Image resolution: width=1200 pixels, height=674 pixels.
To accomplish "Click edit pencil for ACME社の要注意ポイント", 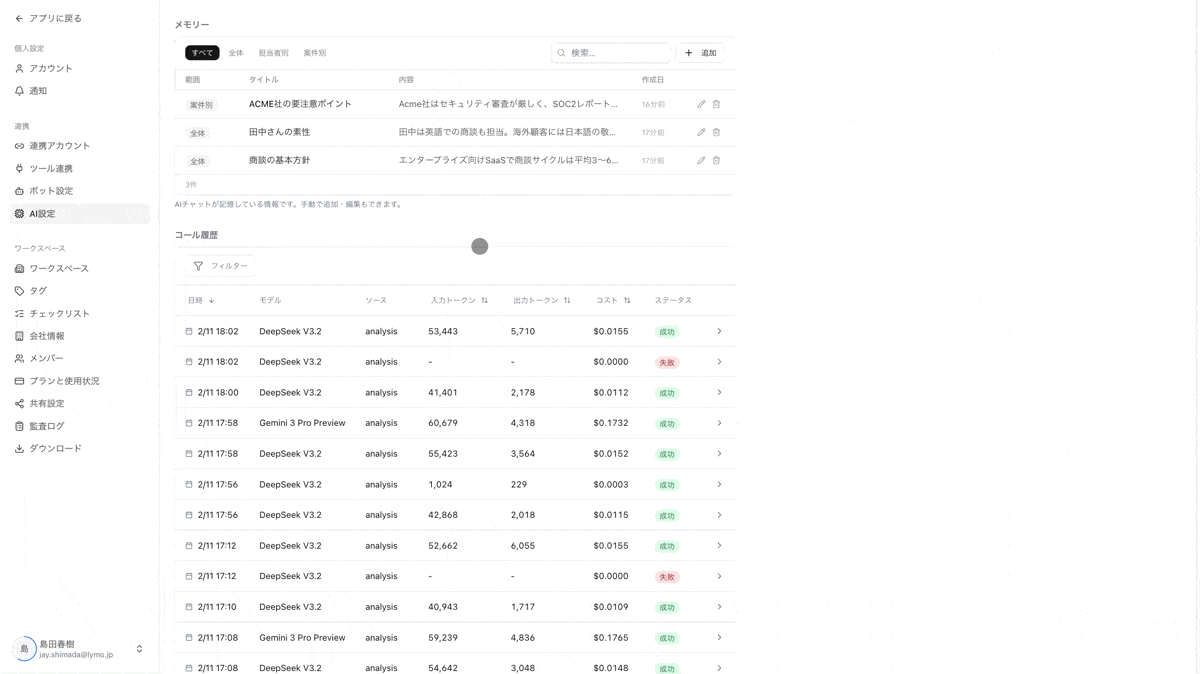I will click(701, 104).
